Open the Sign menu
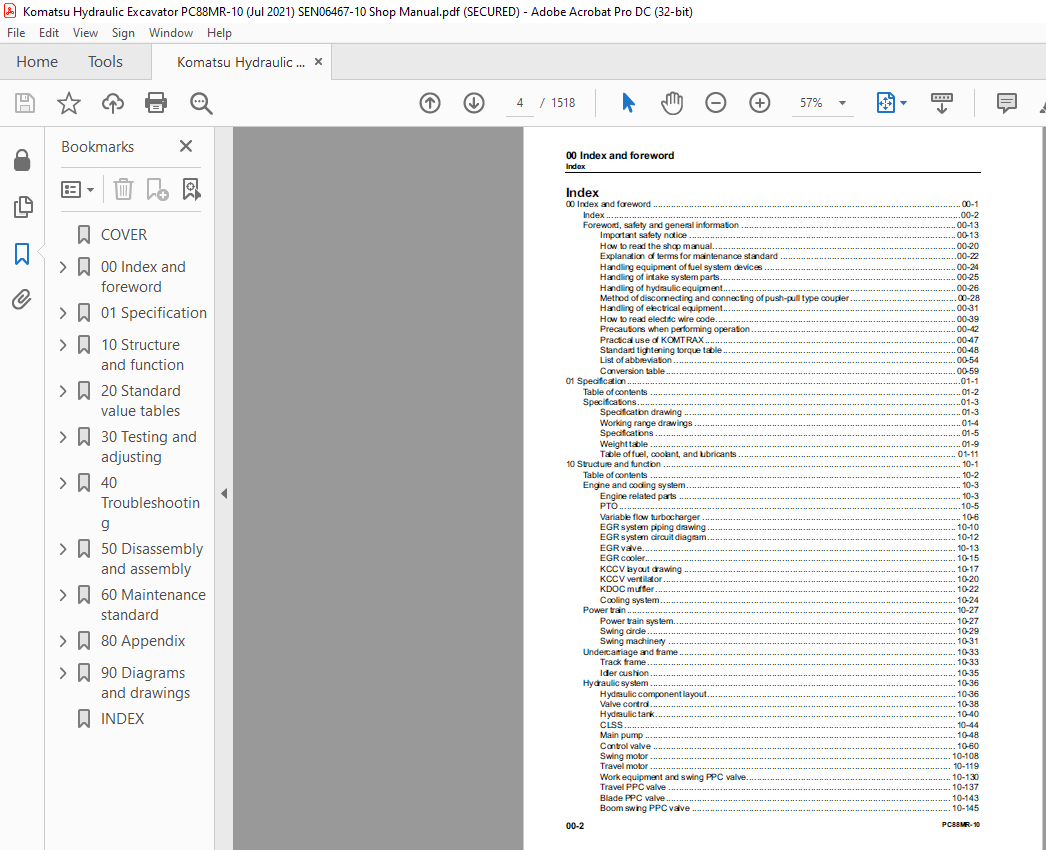Image resolution: width=1046 pixels, height=850 pixels. [123, 33]
